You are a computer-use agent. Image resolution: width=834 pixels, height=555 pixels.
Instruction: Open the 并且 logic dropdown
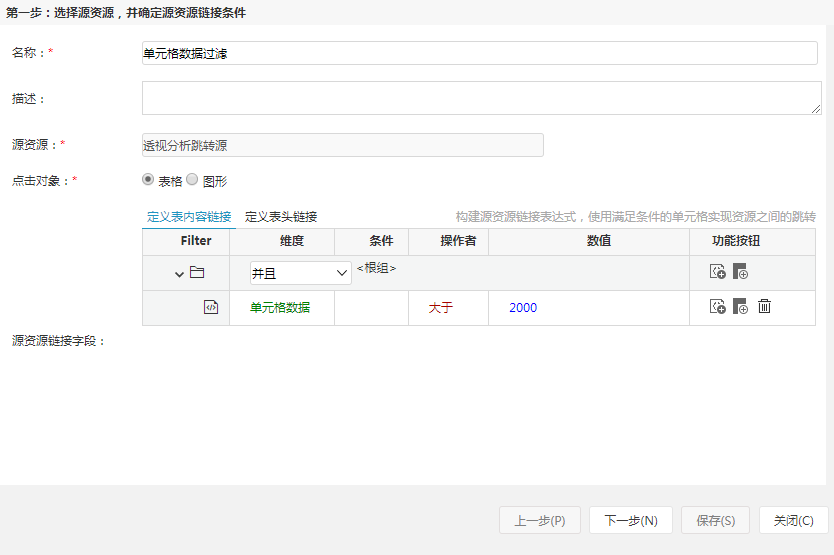pyautogui.click(x=301, y=273)
